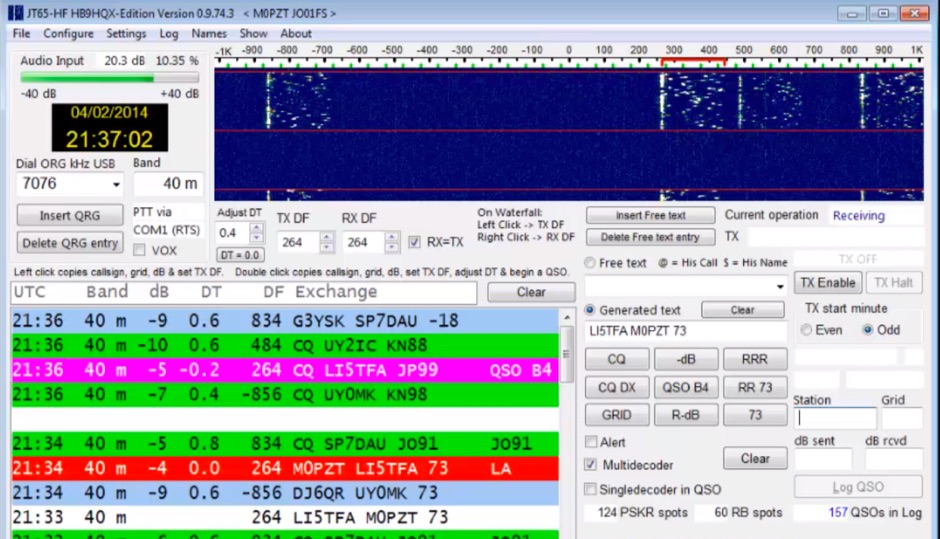The width and height of the screenshot is (940, 539).
Task: Click the decode list scrollbar up arrow
Action: point(567,317)
